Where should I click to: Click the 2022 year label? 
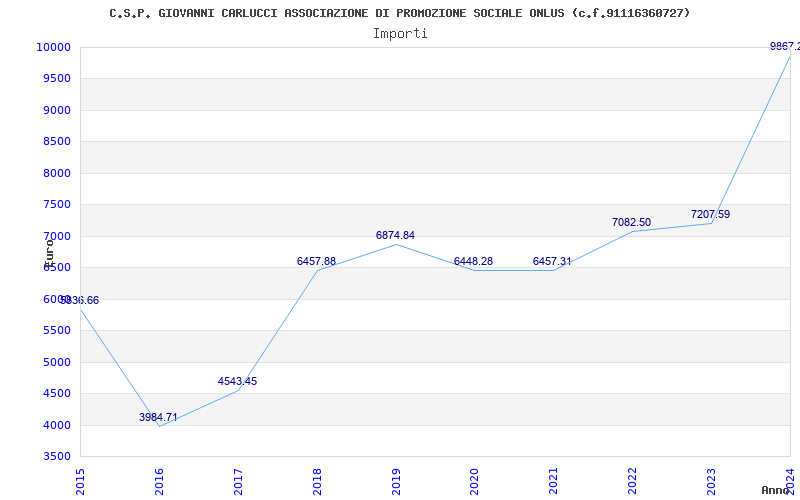point(633,480)
